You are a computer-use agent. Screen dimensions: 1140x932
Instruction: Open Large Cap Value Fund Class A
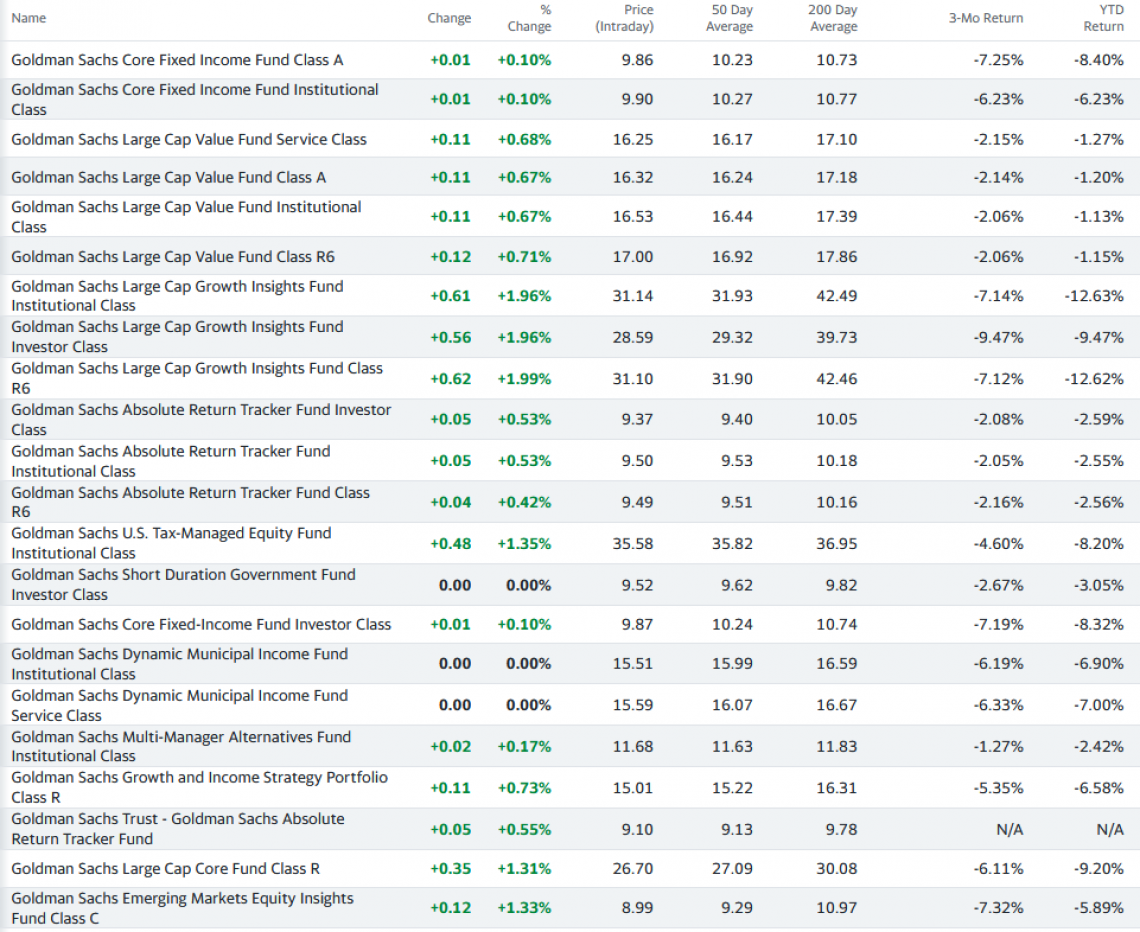coord(169,177)
